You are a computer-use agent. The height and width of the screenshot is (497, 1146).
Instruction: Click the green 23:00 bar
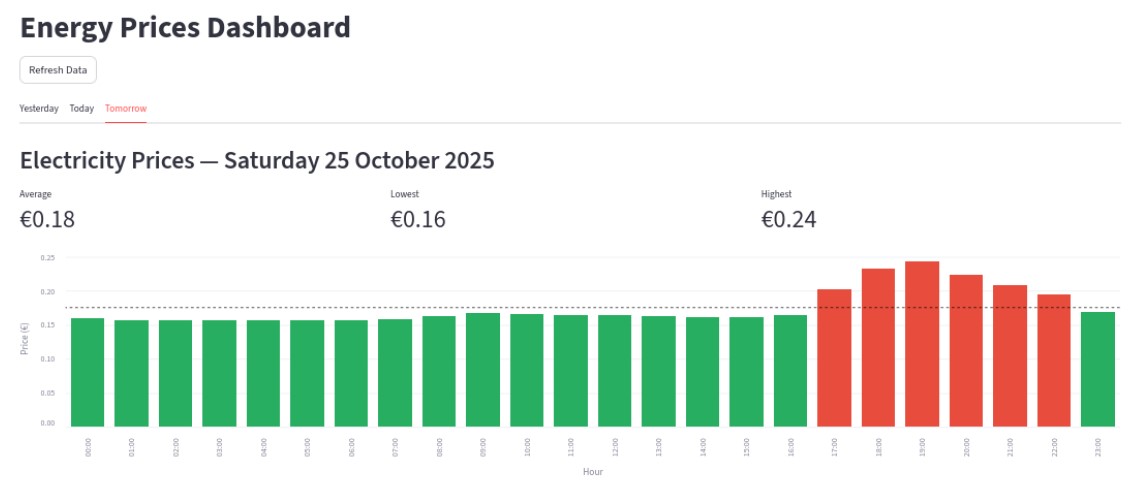tap(1098, 370)
